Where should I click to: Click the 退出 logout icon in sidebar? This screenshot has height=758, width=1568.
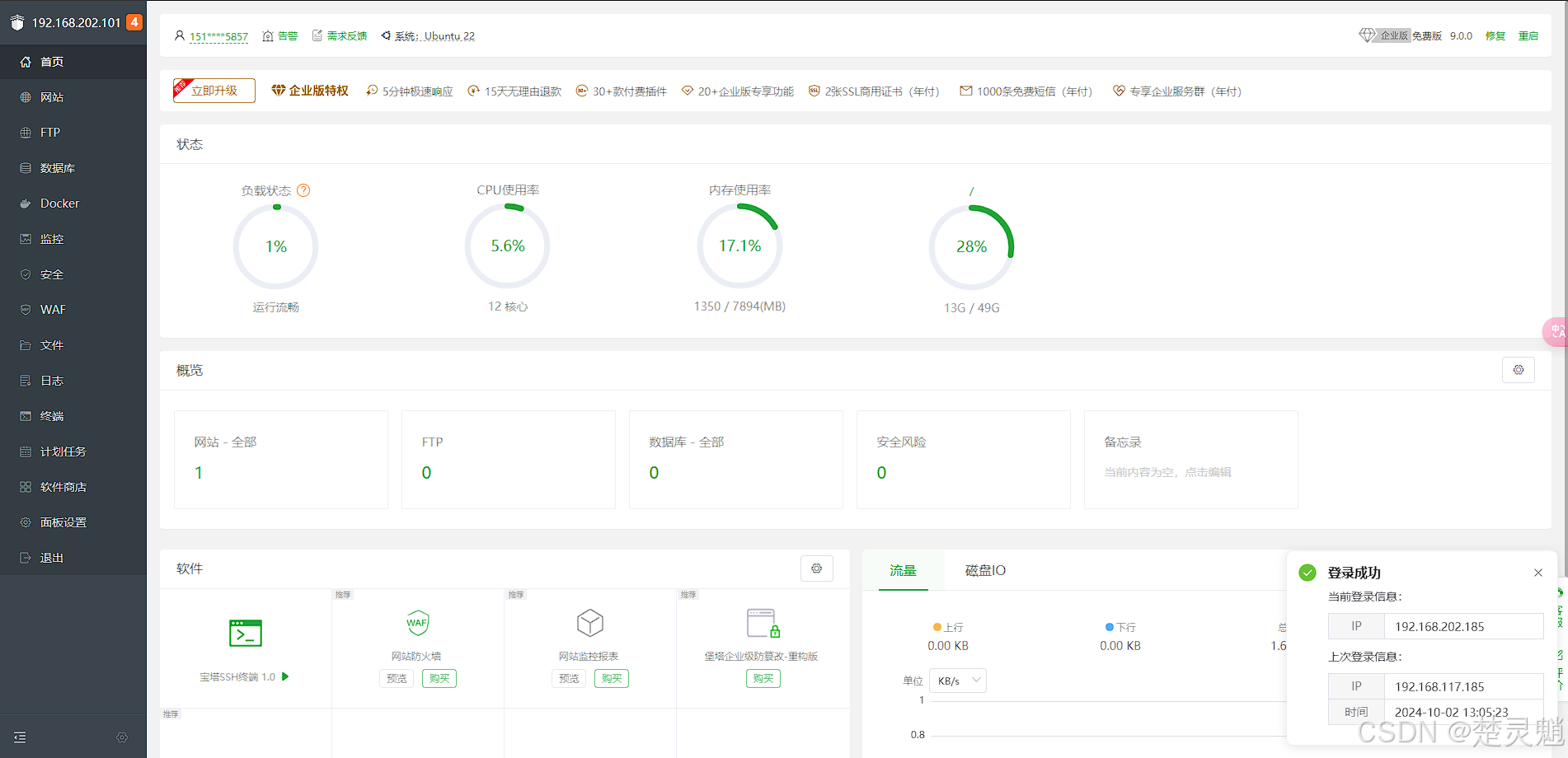point(26,558)
